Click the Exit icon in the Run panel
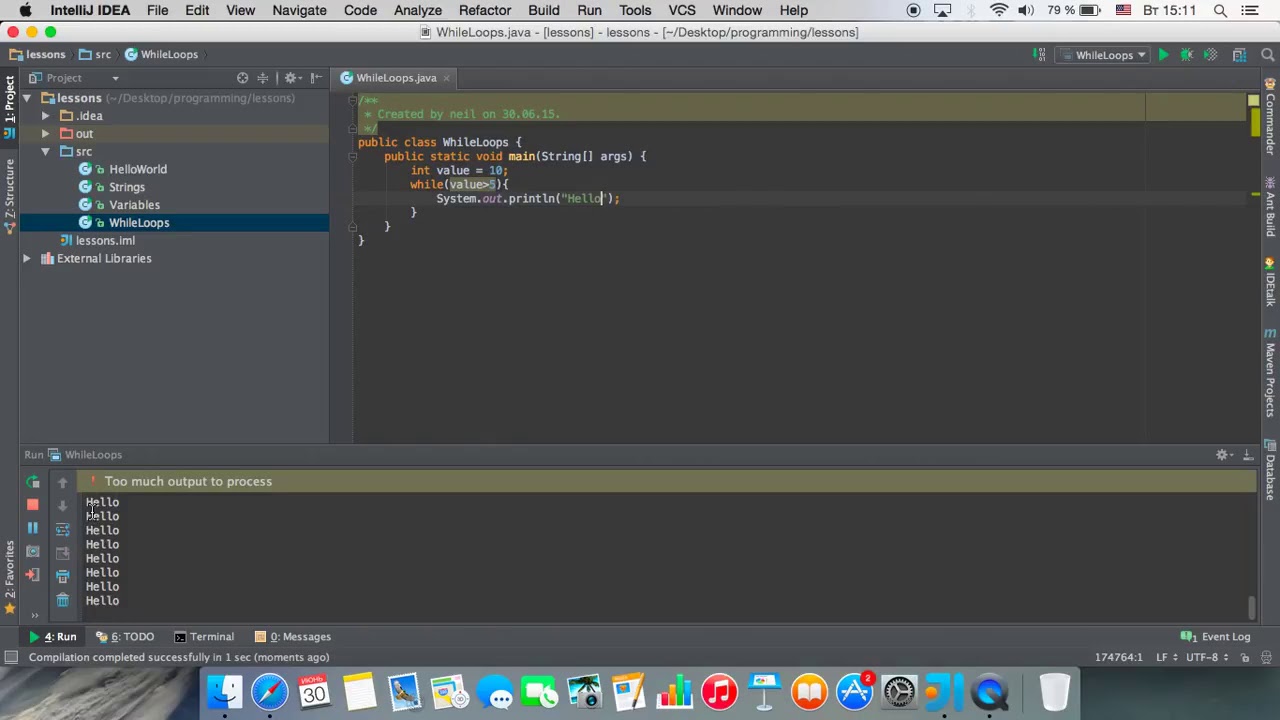 pos(33,575)
